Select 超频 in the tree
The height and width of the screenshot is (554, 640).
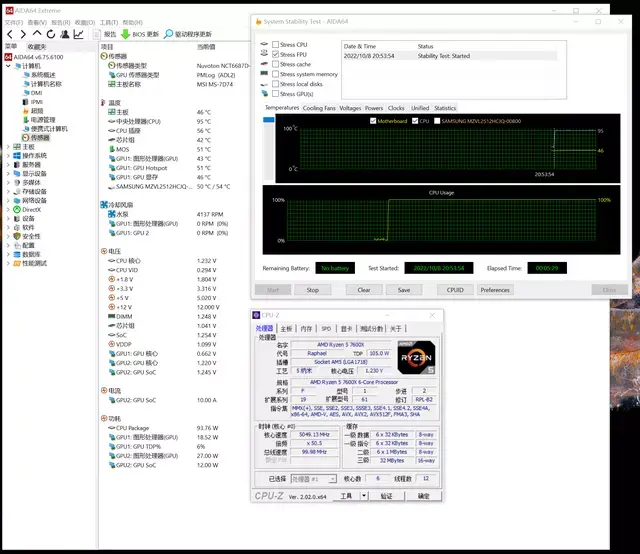click(x=33, y=111)
